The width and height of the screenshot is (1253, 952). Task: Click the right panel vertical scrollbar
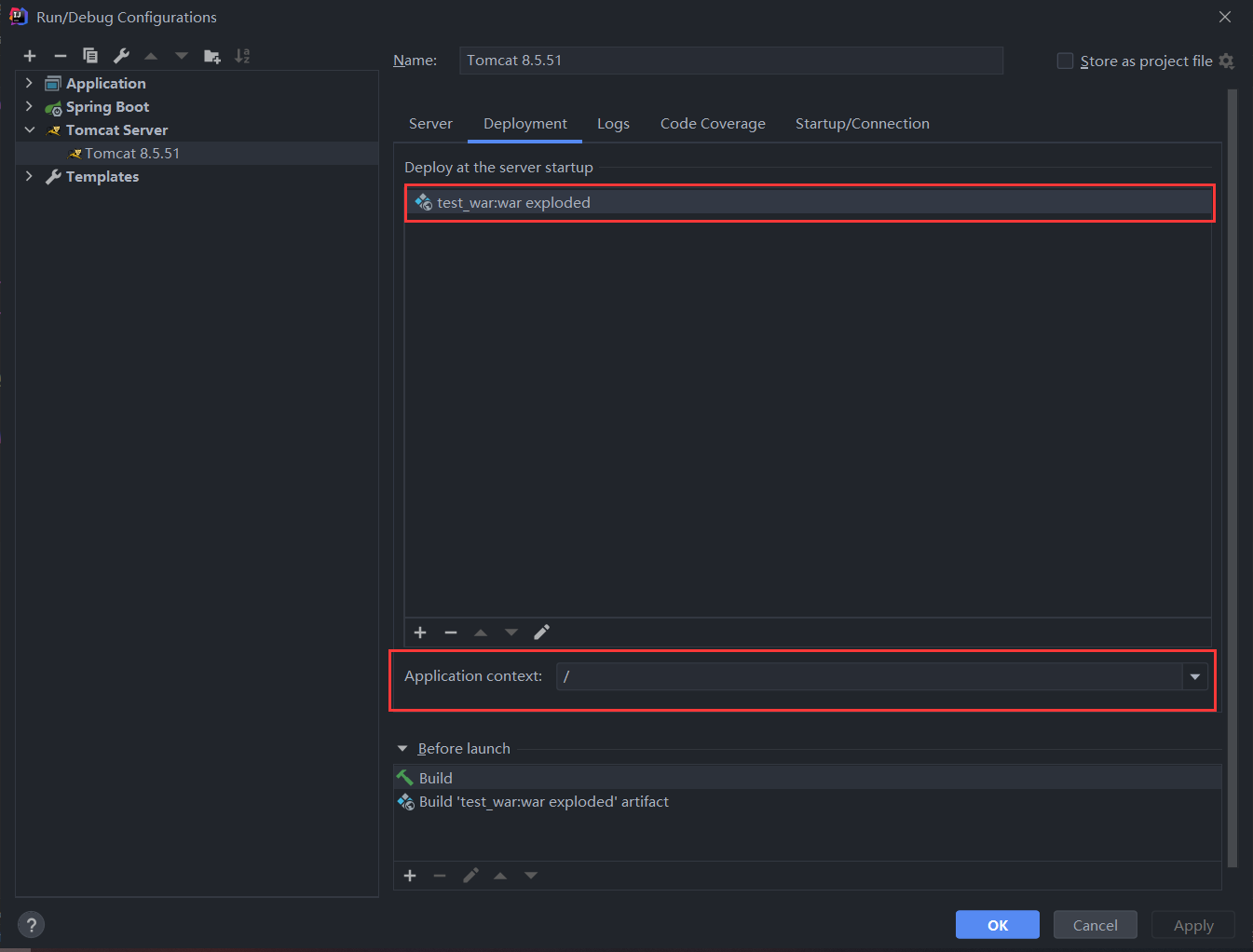(1233, 477)
